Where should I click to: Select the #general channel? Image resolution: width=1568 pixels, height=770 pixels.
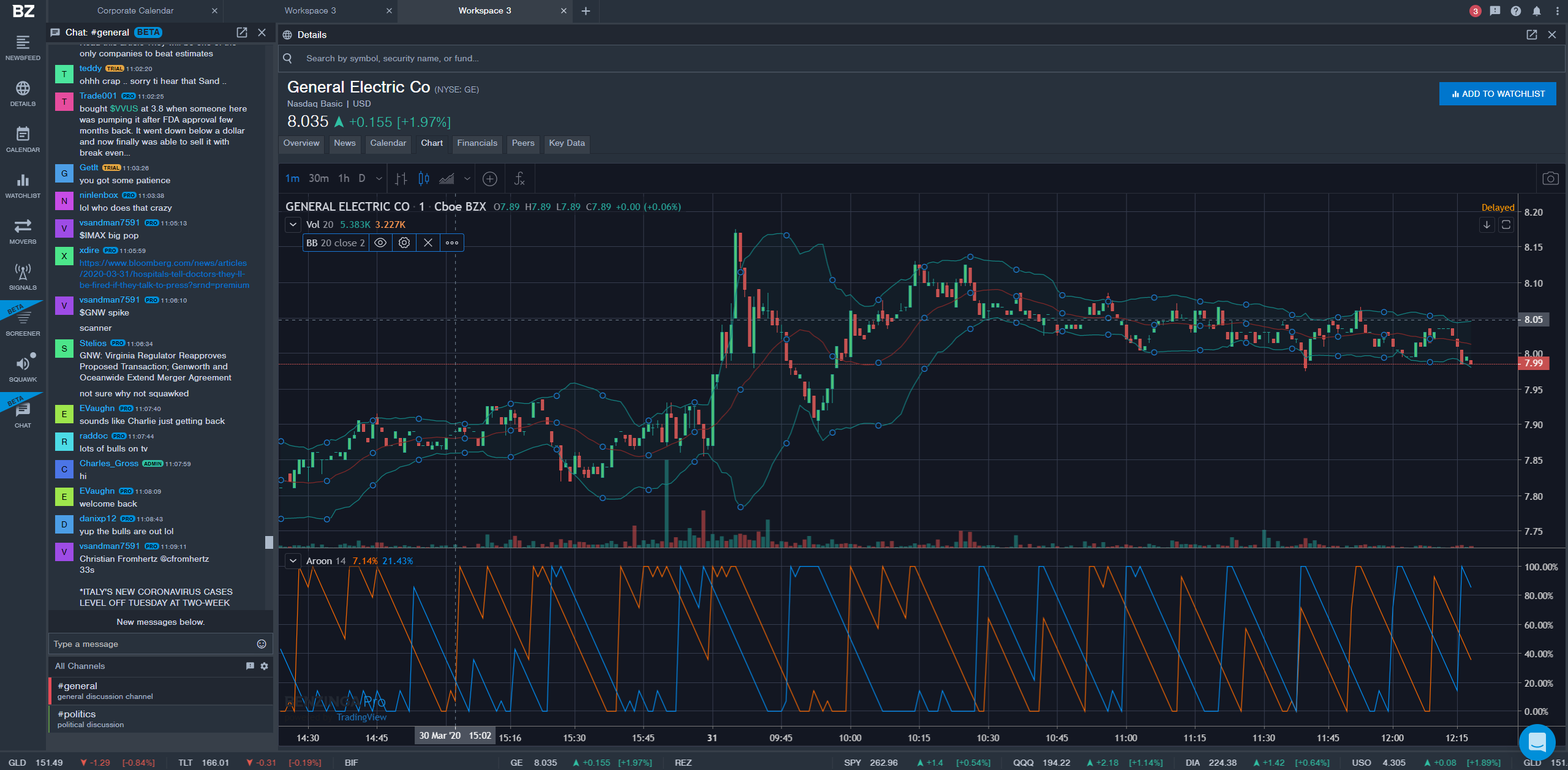[x=160, y=690]
